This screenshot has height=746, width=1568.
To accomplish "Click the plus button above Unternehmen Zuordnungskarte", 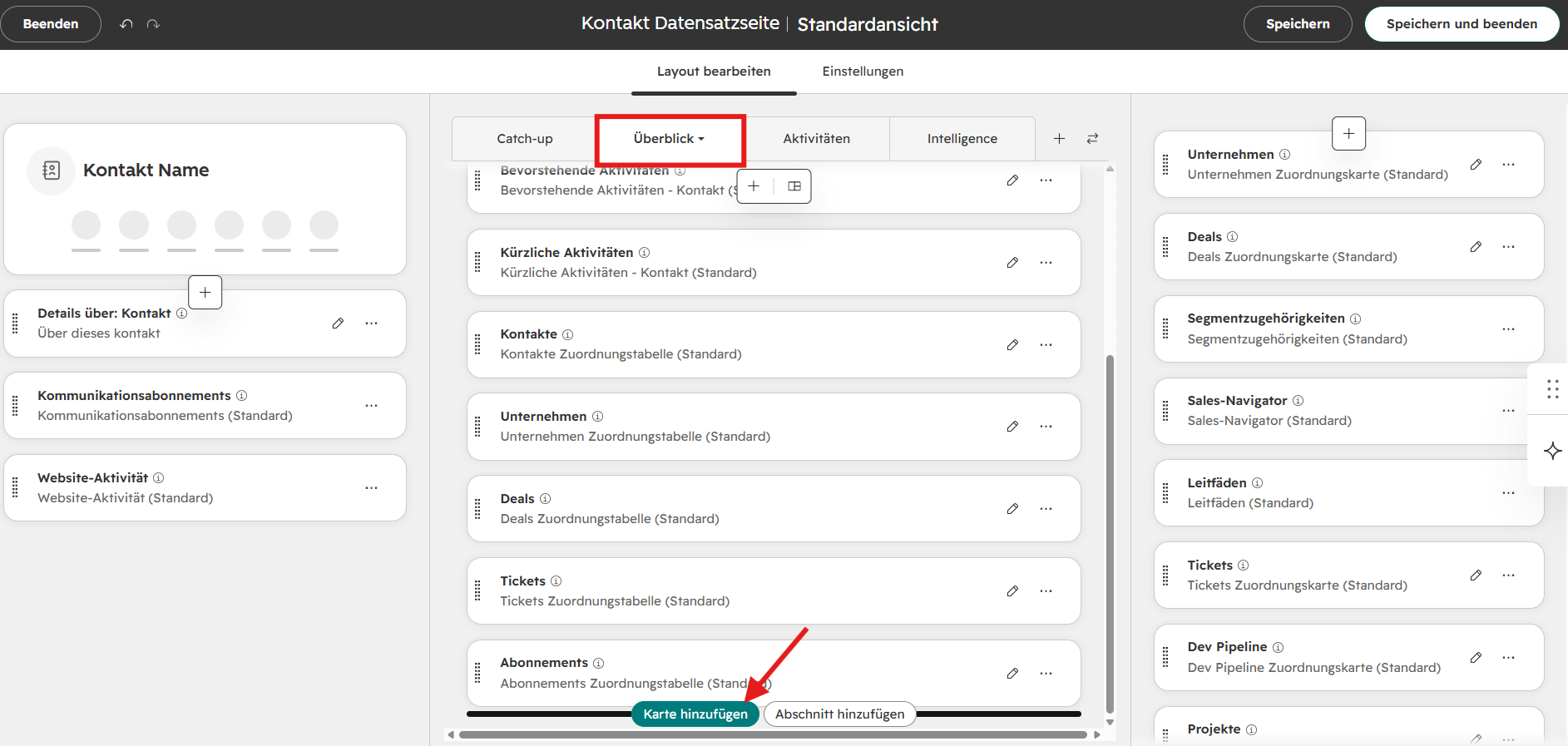I will coord(1348,133).
